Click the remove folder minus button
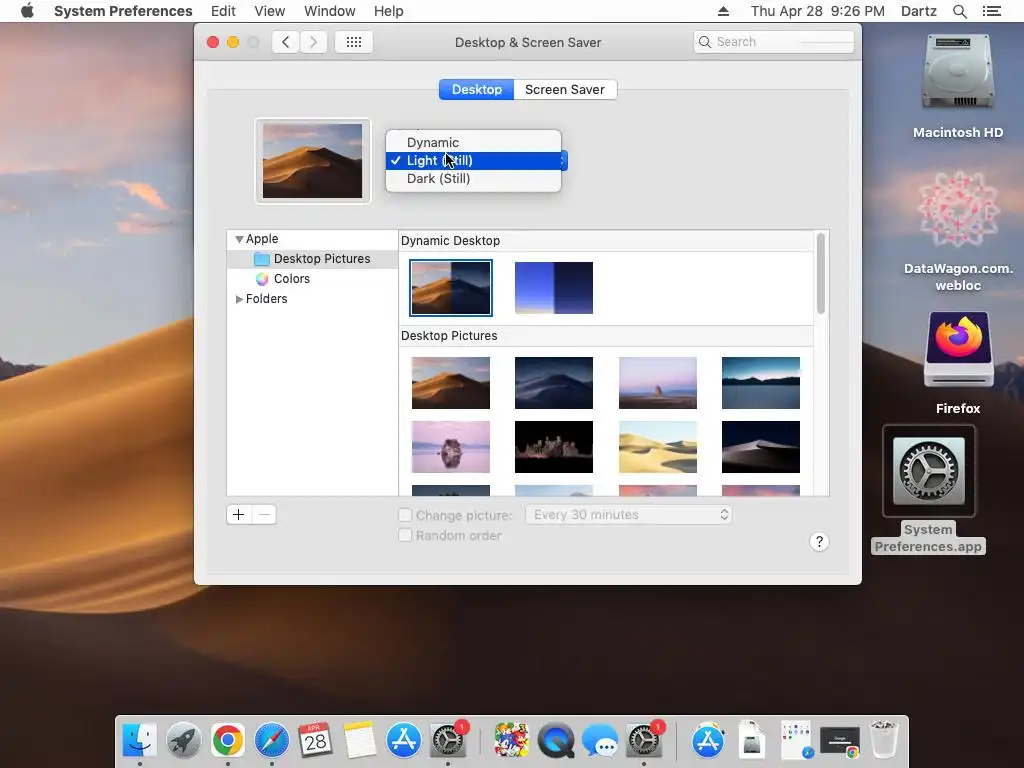 [x=264, y=515]
